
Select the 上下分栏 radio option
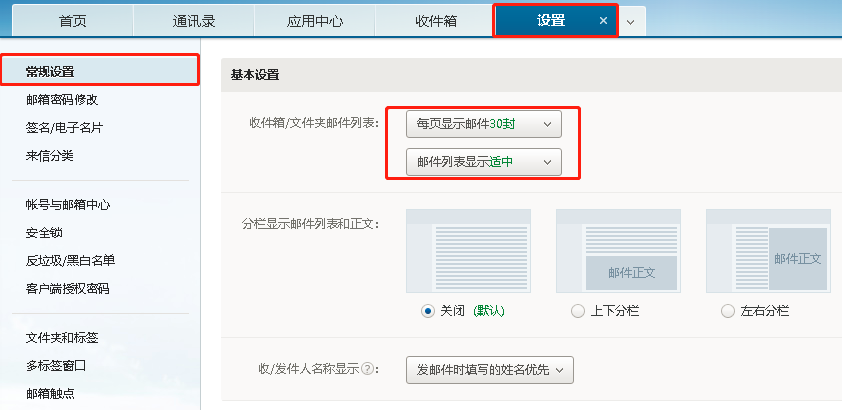(x=577, y=311)
